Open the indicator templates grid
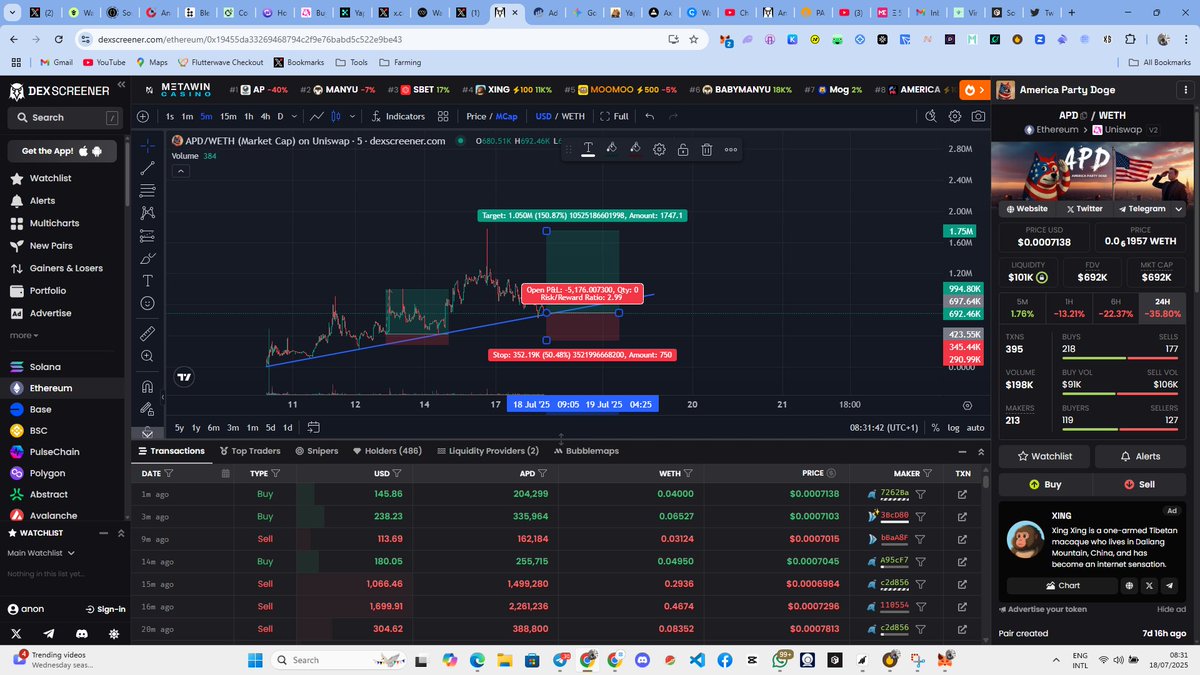1200x675 pixels. (443, 116)
